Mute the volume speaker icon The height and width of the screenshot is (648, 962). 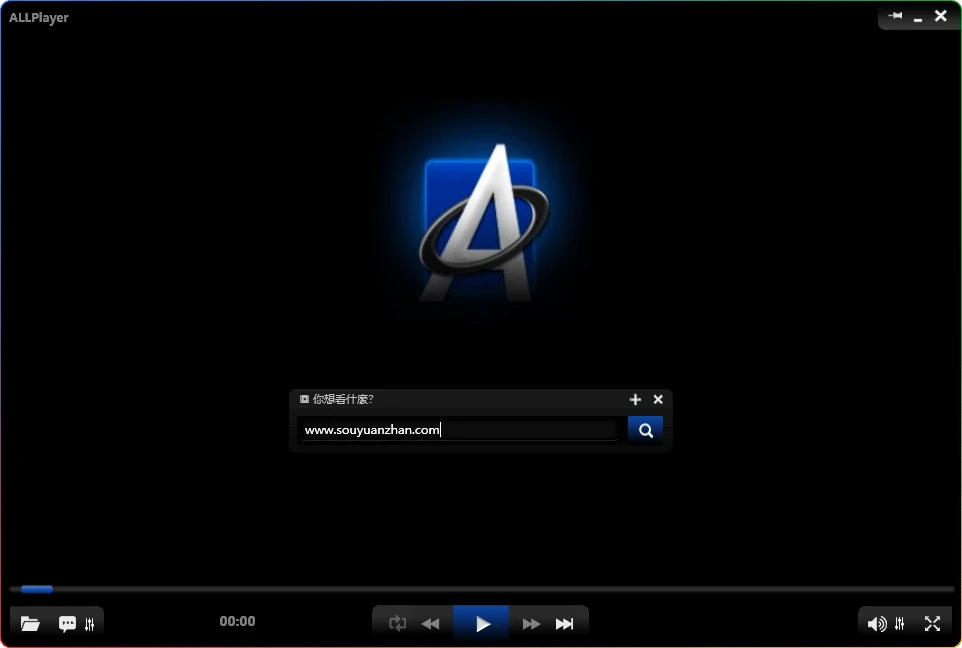[x=876, y=624]
